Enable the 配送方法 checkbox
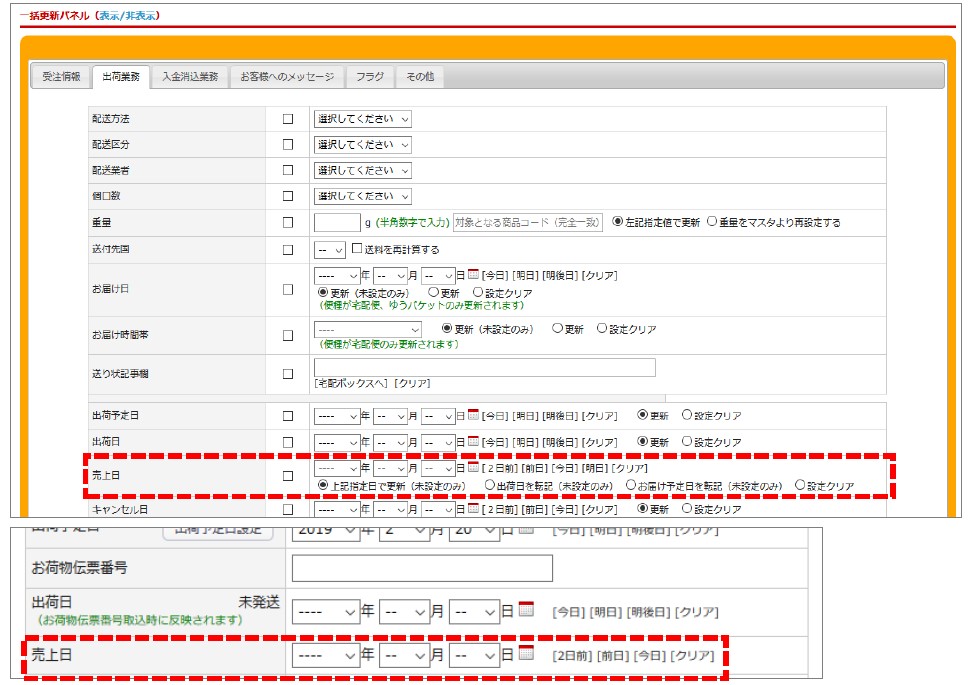 (x=288, y=119)
